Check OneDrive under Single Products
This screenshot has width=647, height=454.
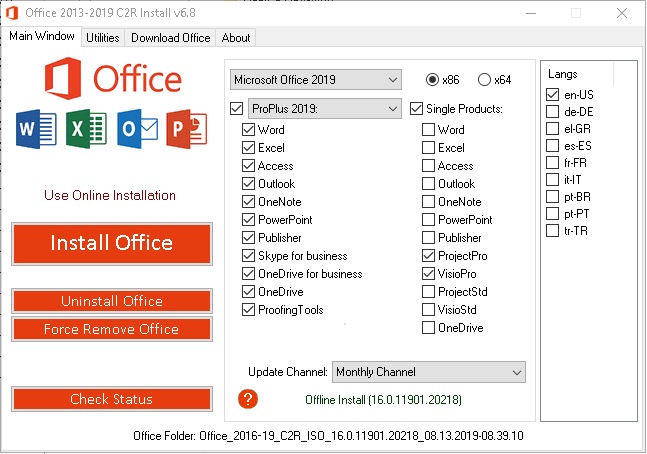428,328
